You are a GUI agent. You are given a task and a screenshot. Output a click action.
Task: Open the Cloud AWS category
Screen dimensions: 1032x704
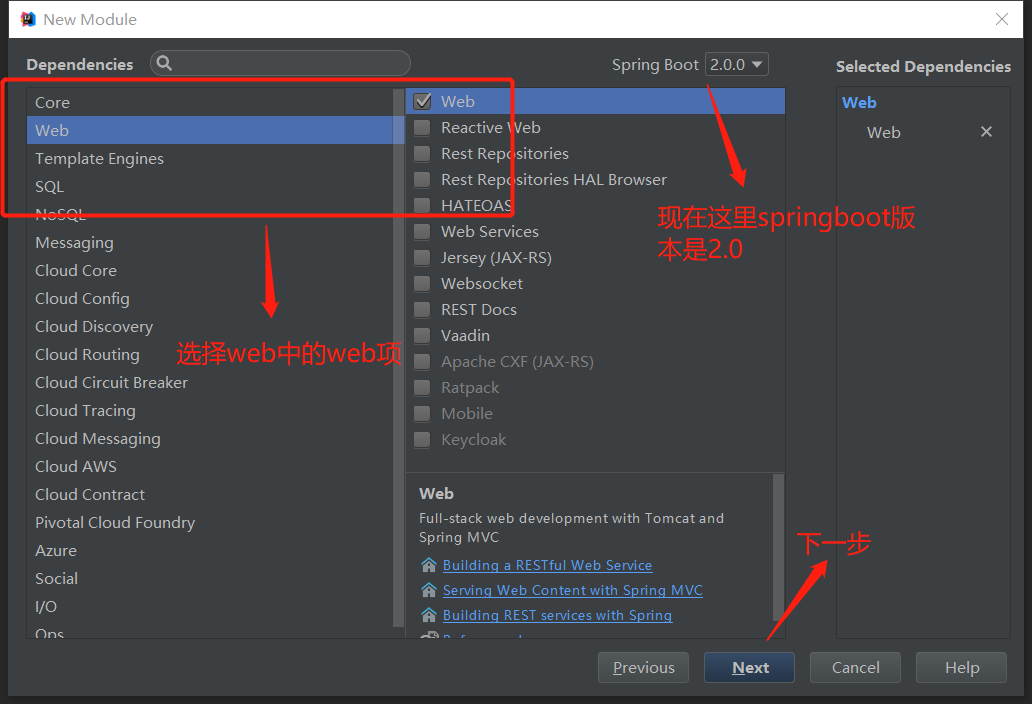point(209,466)
